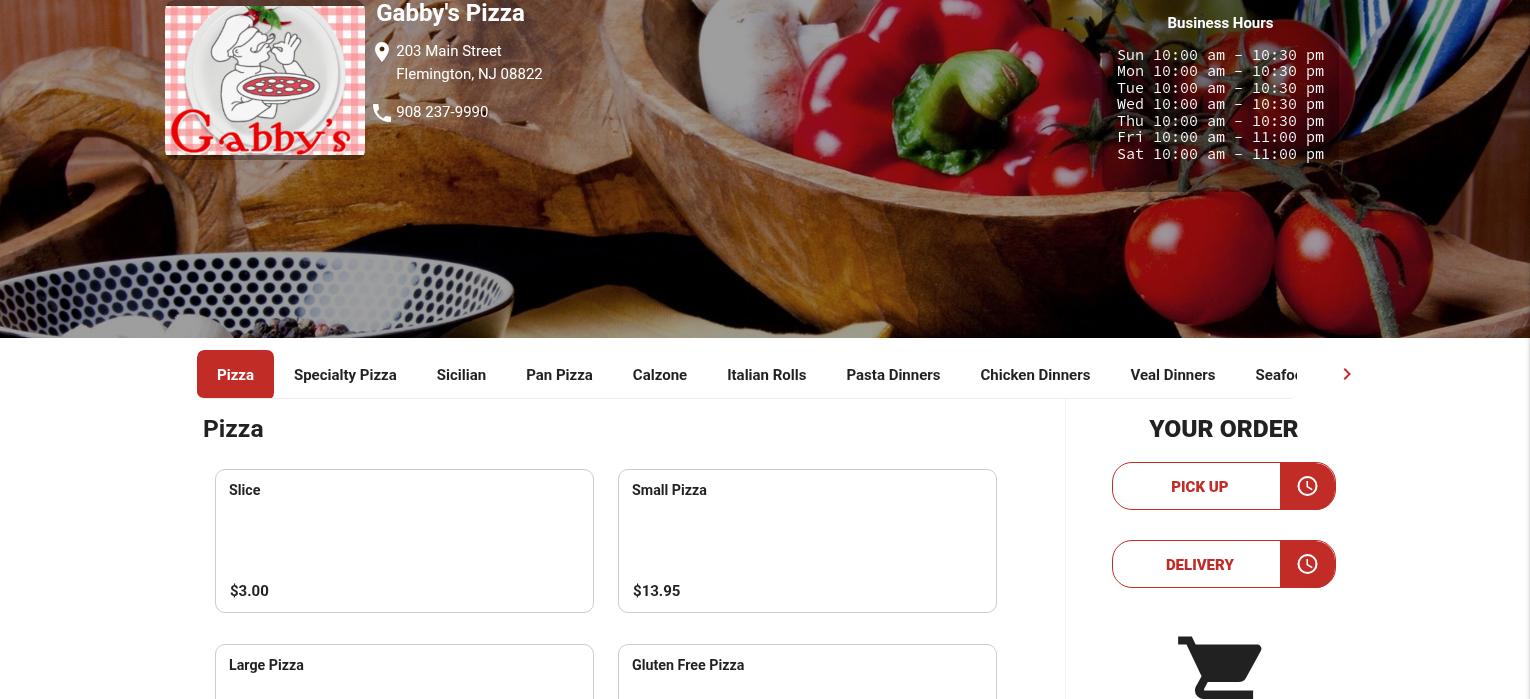Select the Gluten Free Pizza option
1530x699 pixels.
[x=807, y=675]
